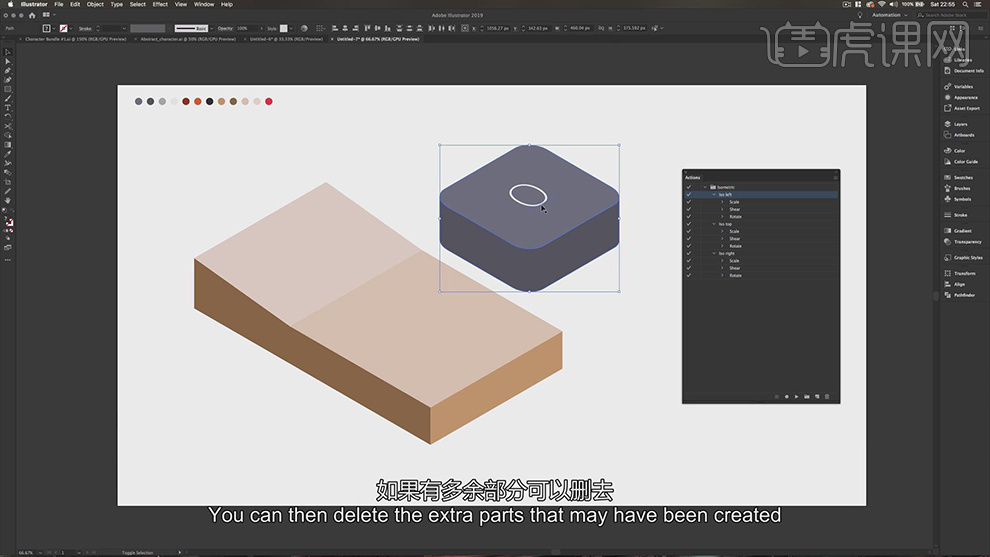
Task: Select the Direct Selection tool
Action: [8, 61]
